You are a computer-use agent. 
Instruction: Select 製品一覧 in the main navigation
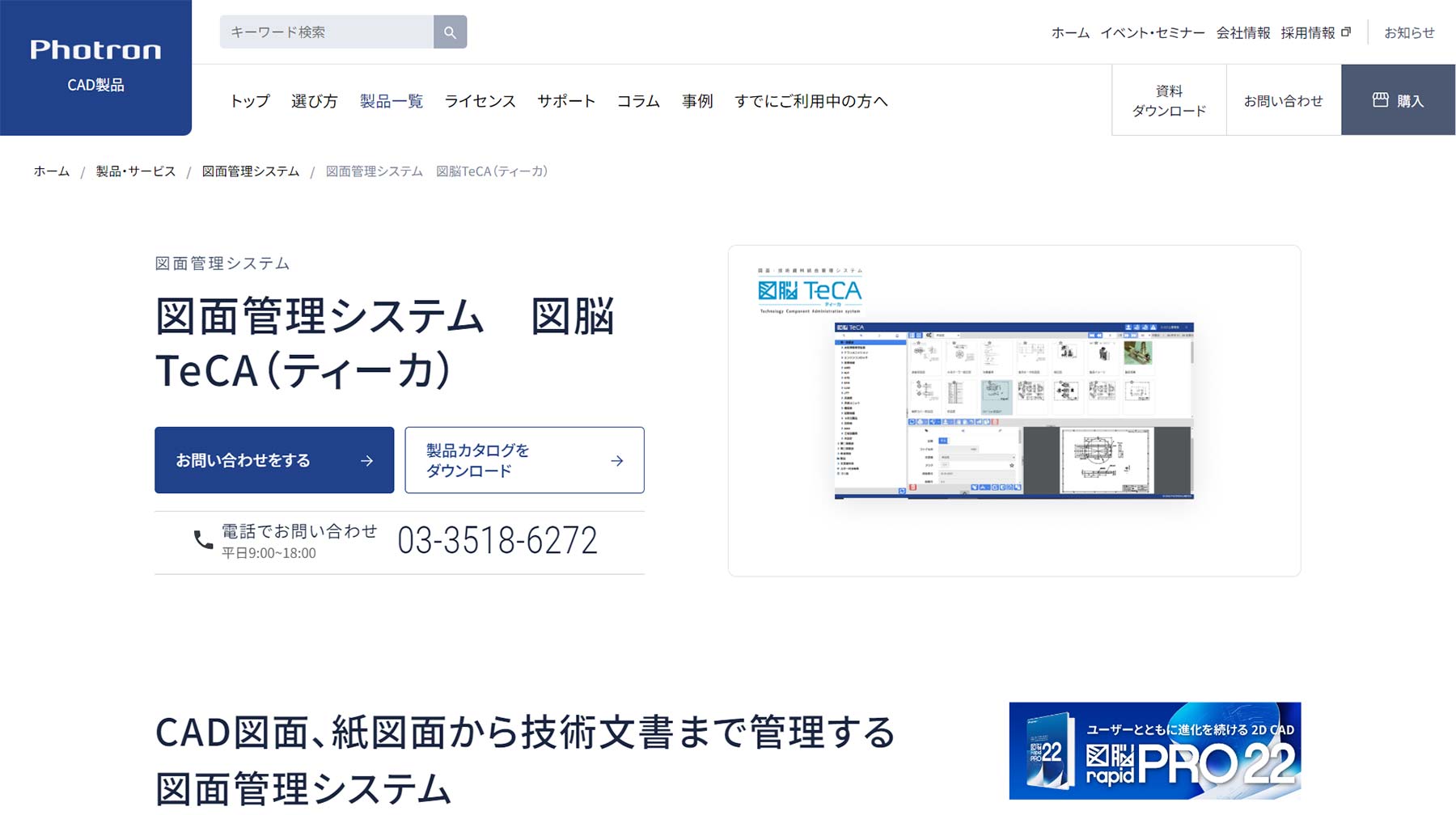click(x=392, y=101)
